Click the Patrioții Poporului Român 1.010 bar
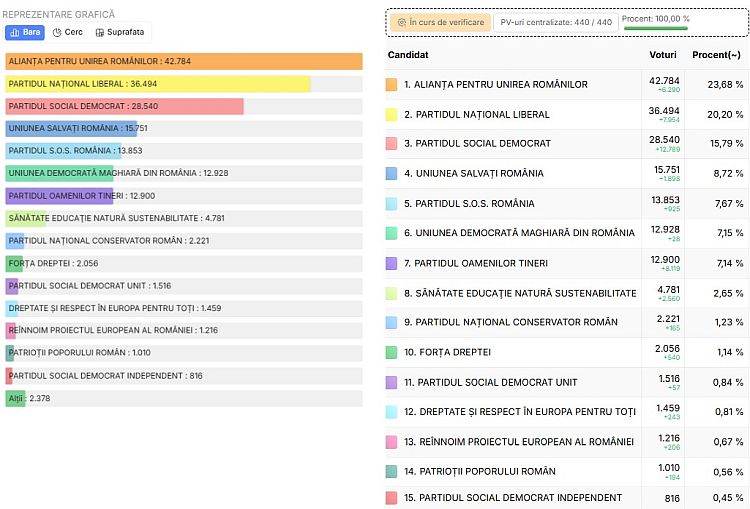The width and height of the screenshot is (750, 509). 10,353
